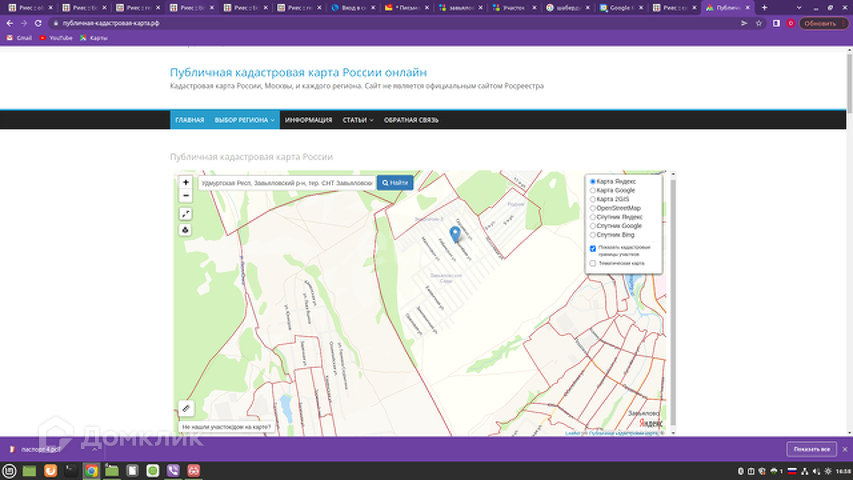
Task: Click the print map icon
Action: point(186,230)
